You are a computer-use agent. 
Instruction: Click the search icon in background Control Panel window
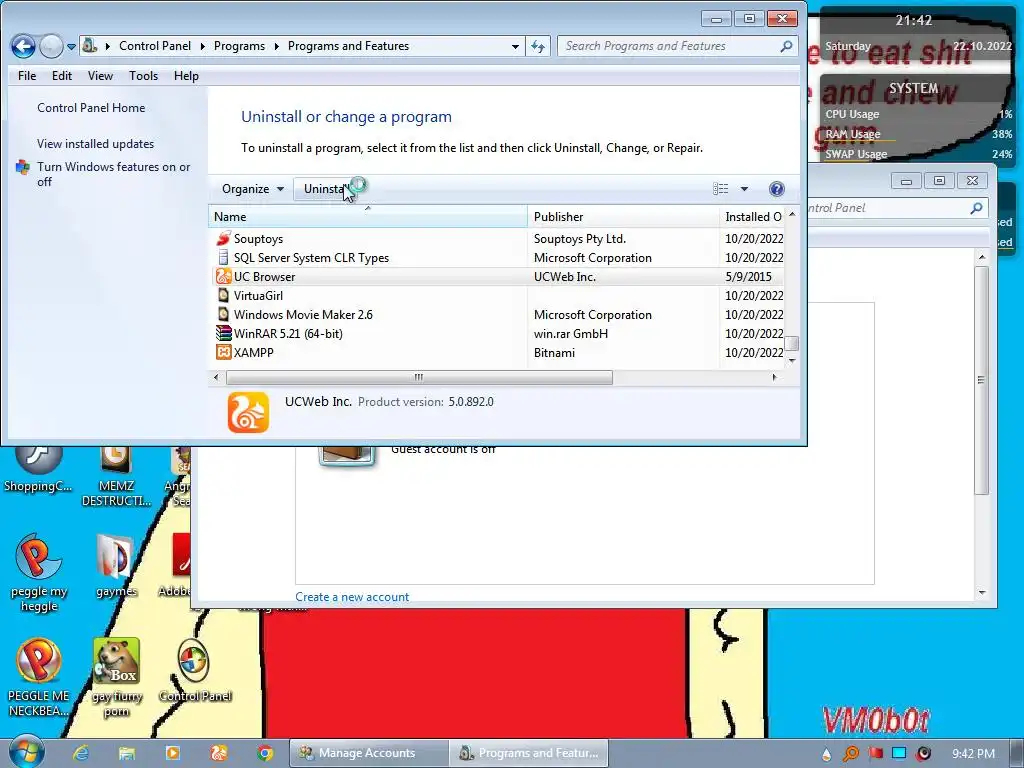click(x=976, y=208)
